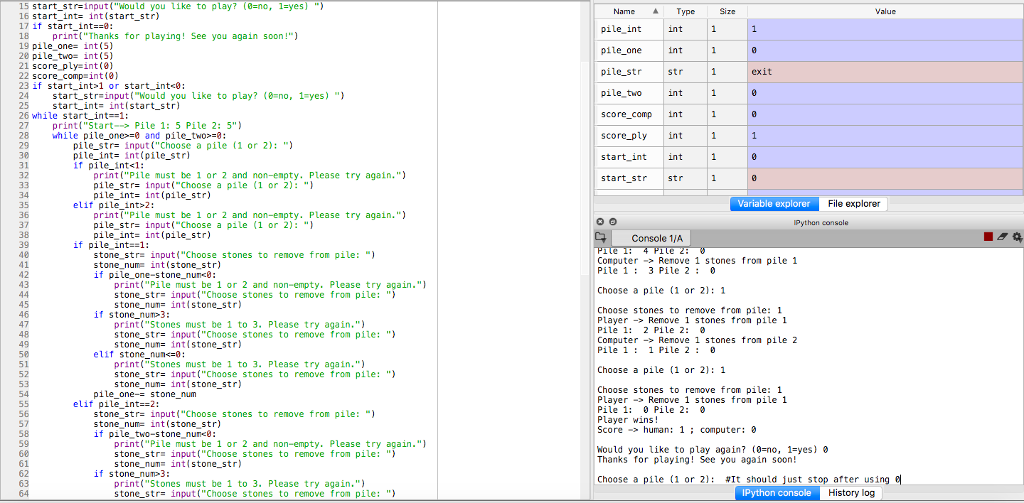
Task: Open the History log tab
Action: coord(852,493)
